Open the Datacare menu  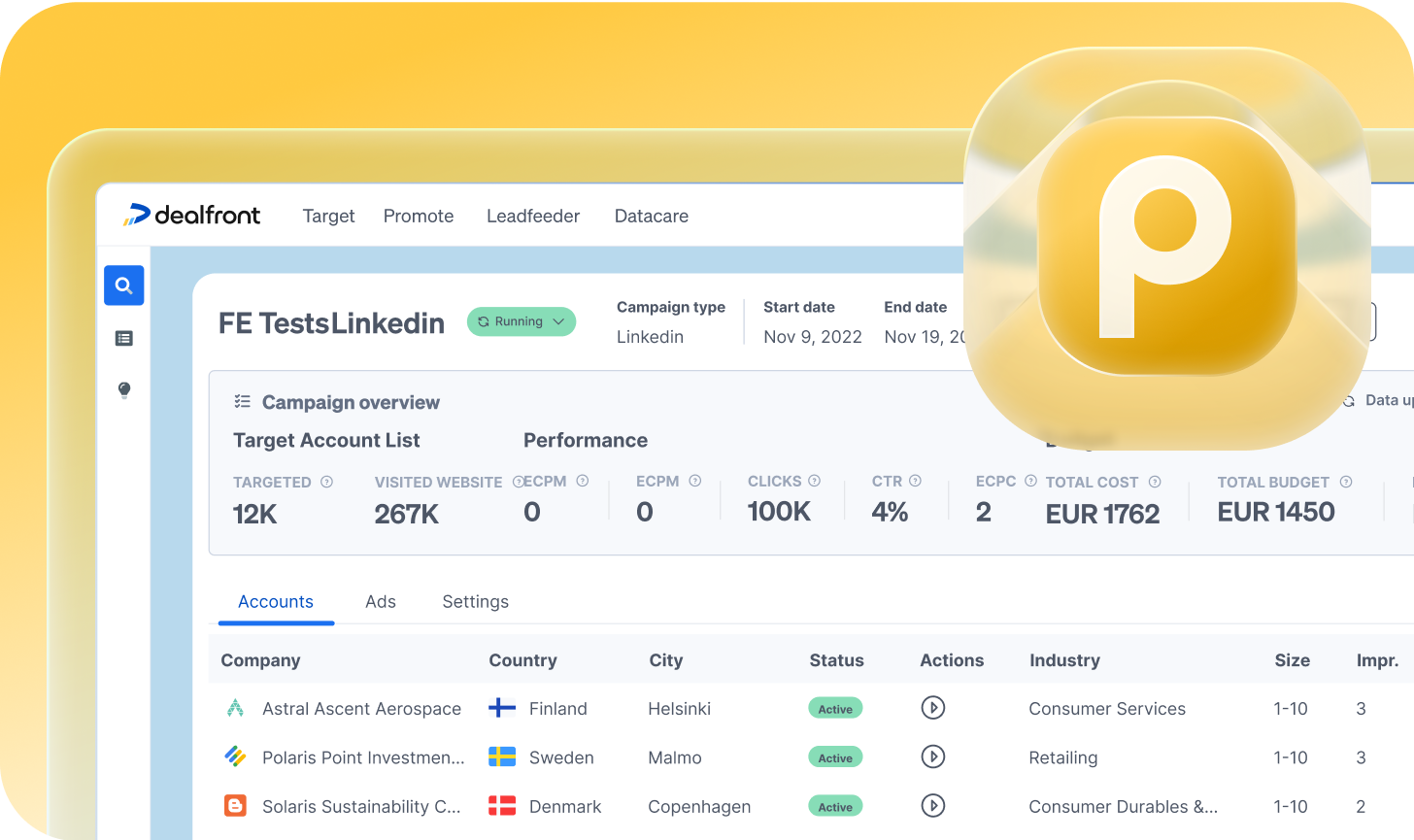[x=652, y=216]
